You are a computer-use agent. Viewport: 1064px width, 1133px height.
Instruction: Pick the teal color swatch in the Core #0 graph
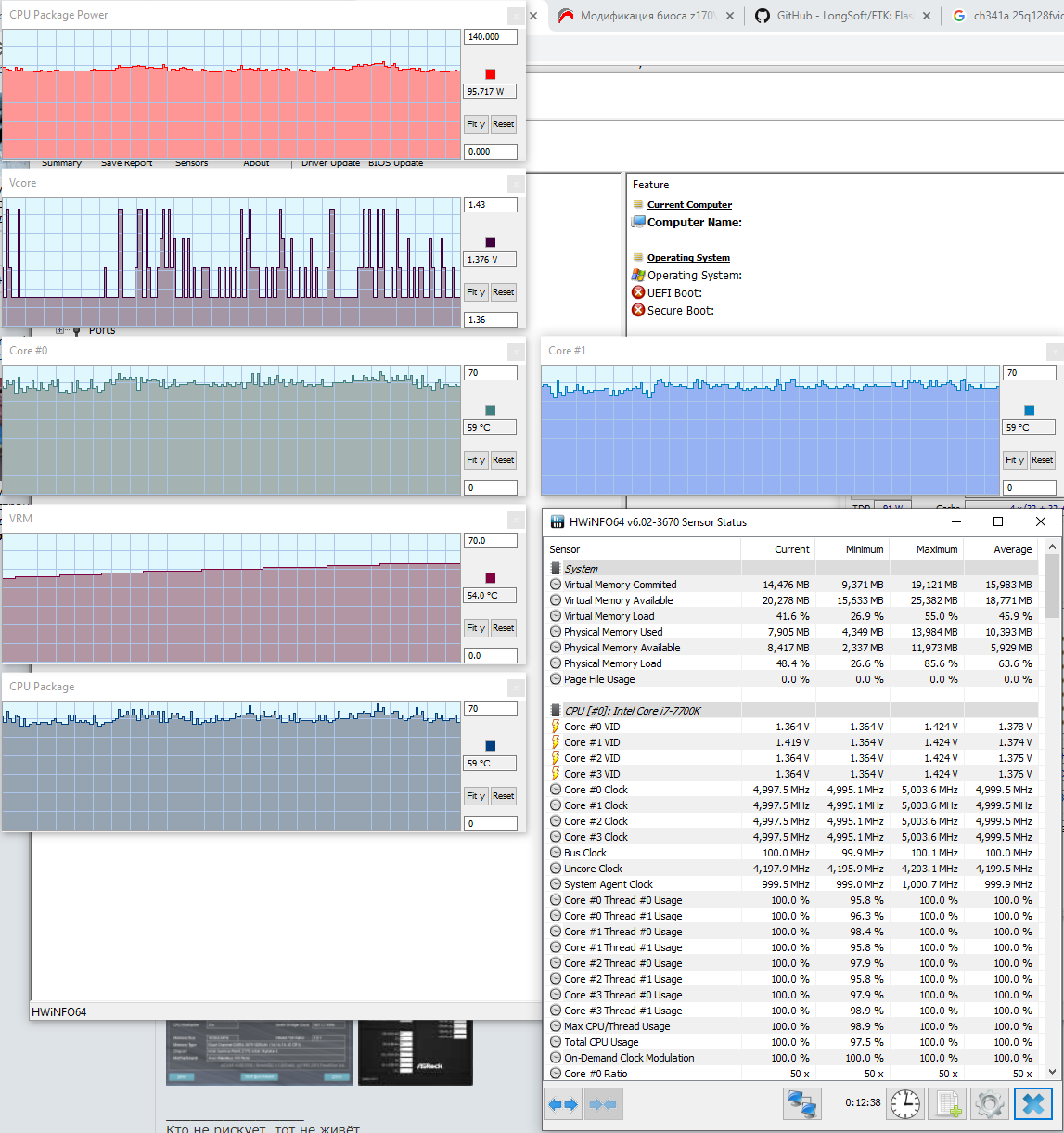[491, 410]
